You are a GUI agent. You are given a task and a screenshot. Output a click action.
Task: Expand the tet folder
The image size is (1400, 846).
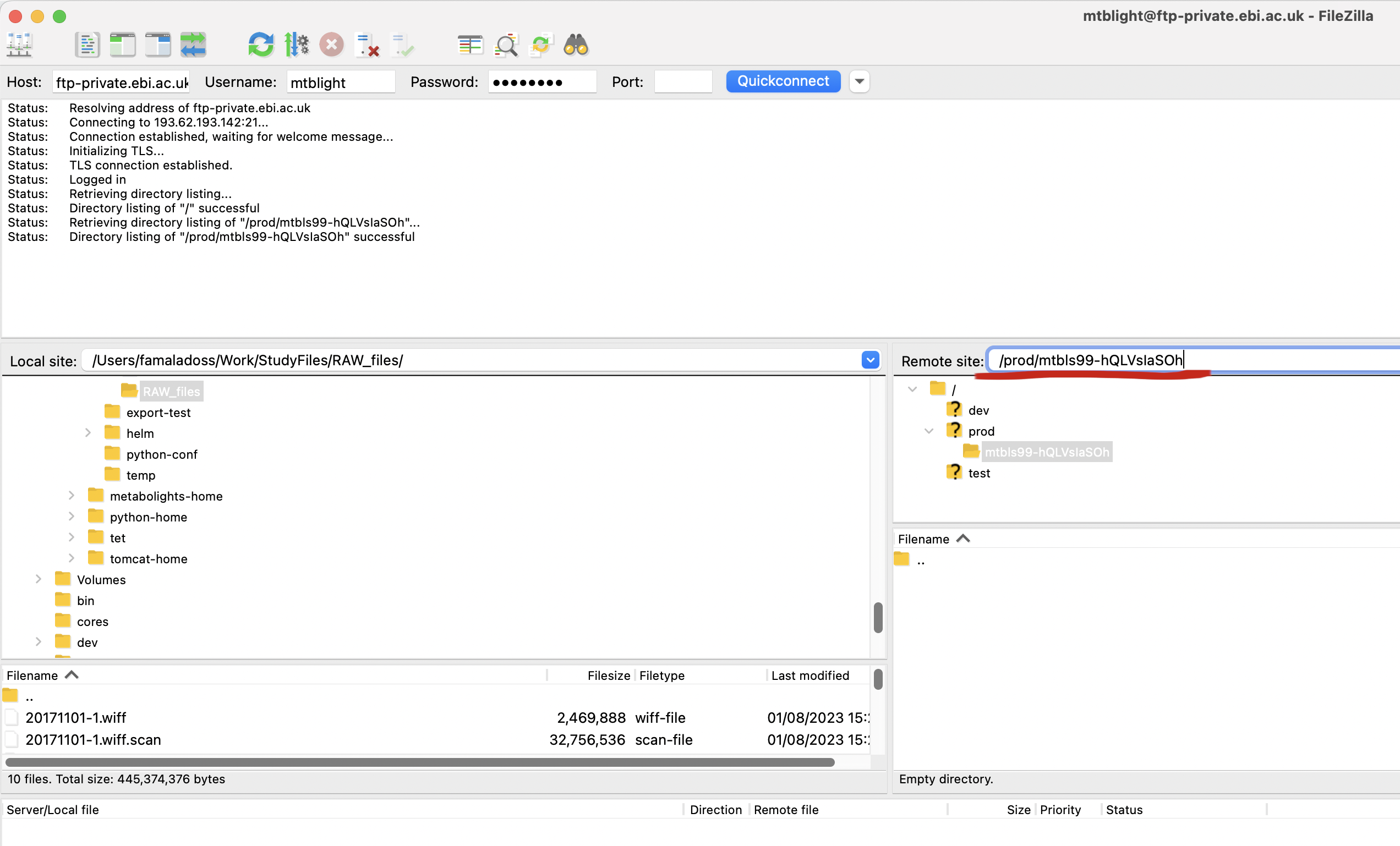(71, 538)
